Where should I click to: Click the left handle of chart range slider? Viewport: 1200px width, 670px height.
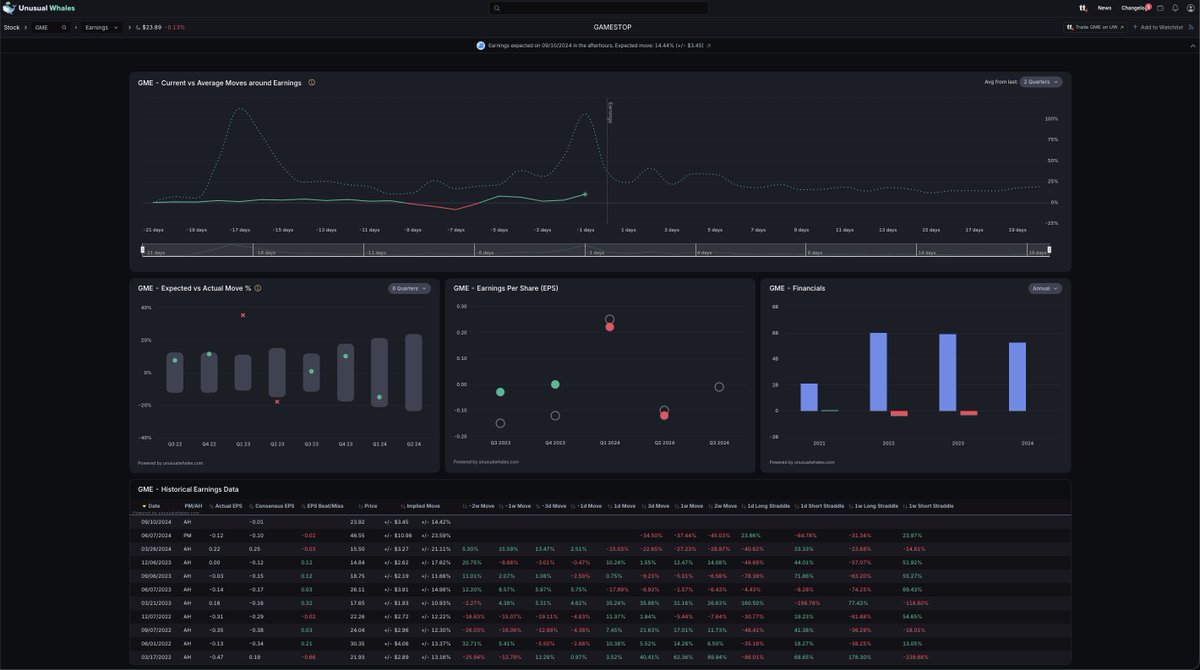pos(143,249)
